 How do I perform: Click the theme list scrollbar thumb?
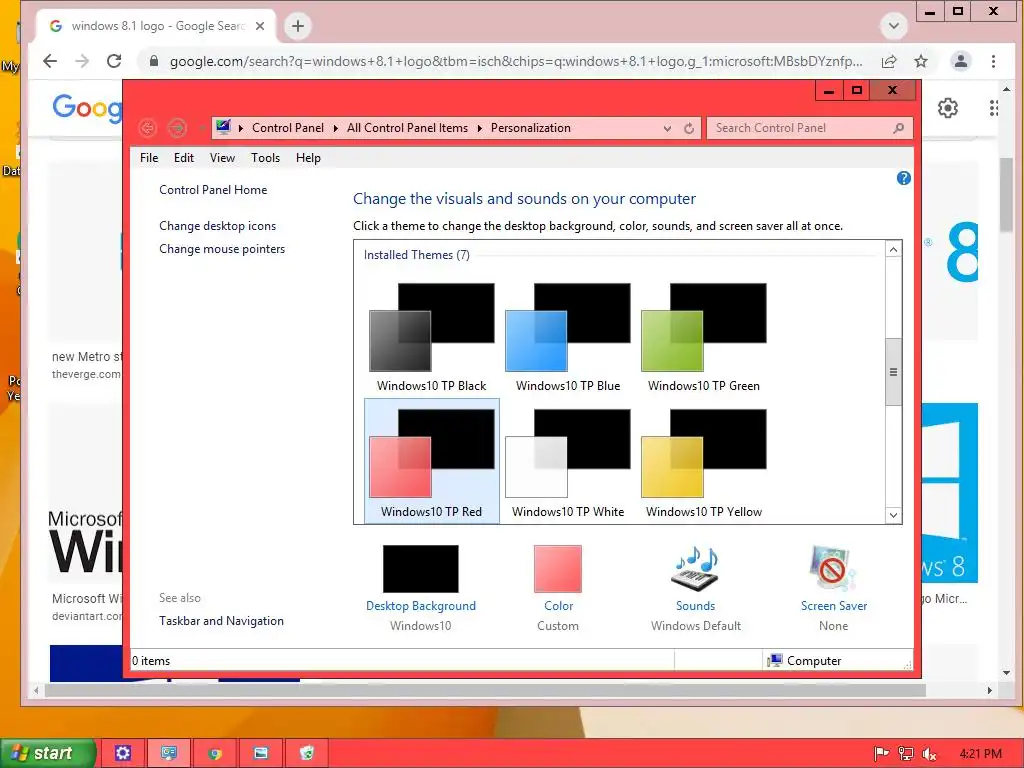[x=893, y=372]
